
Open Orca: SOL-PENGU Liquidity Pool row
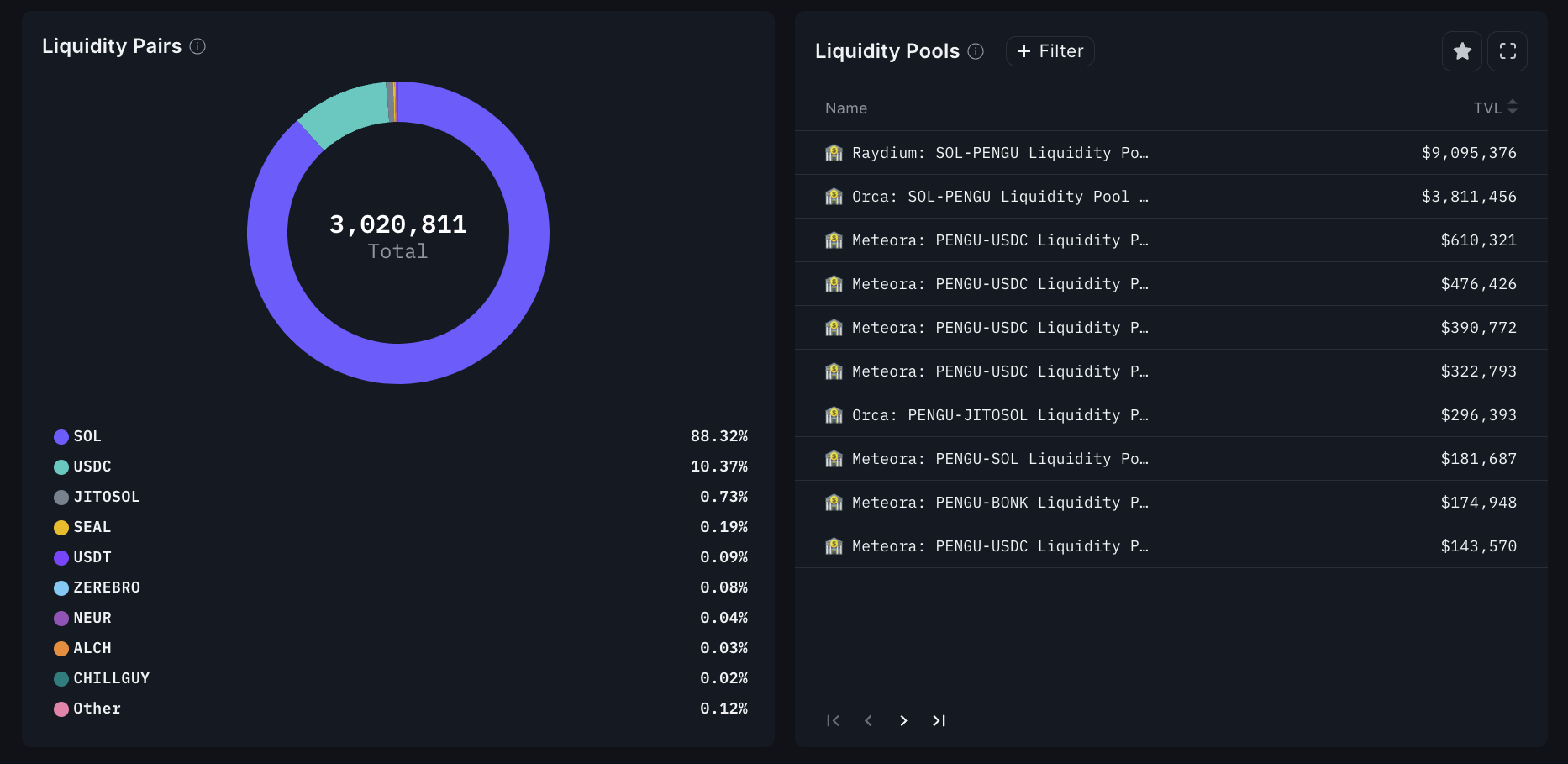point(1171,197)
